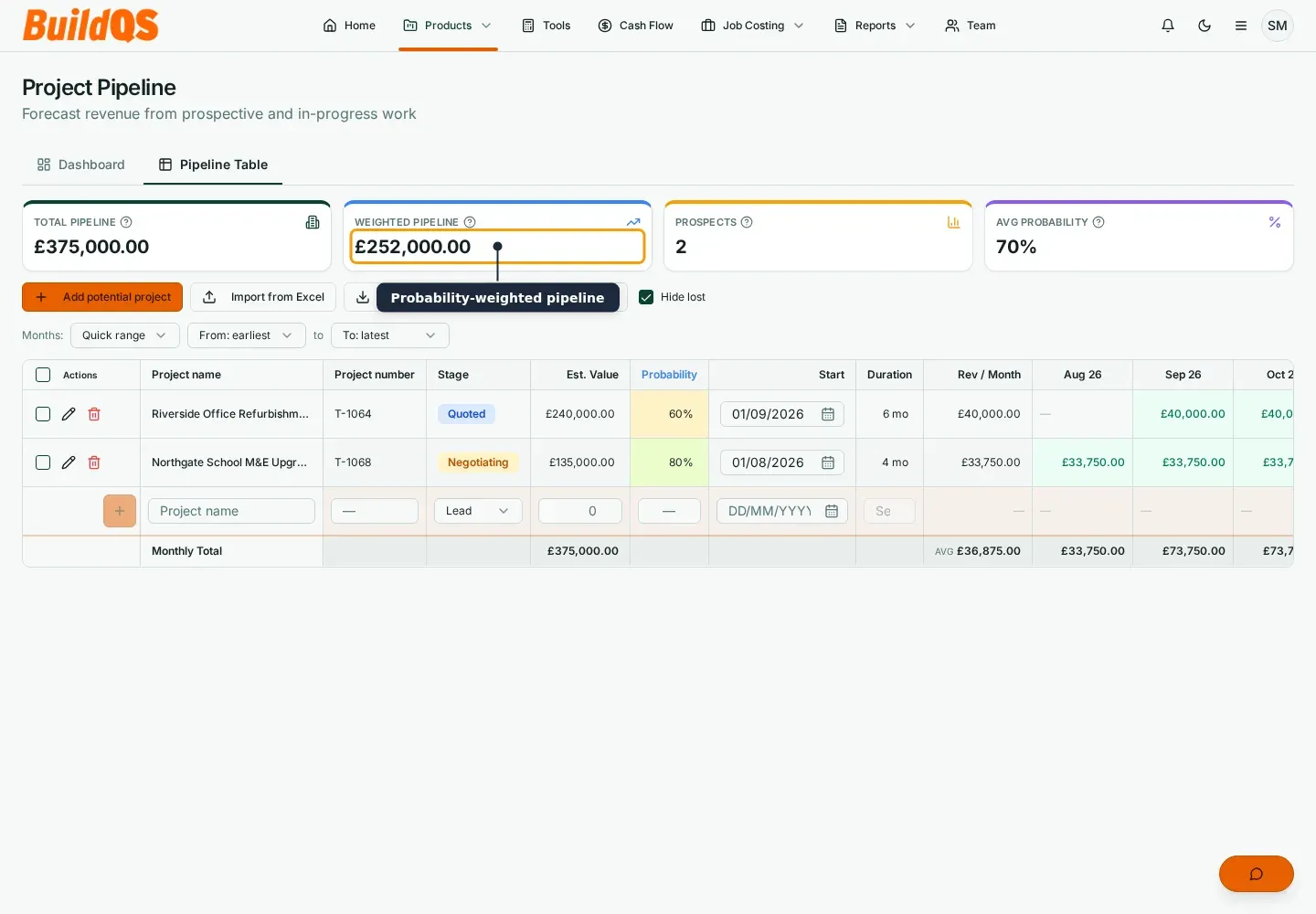Click Import from Excel button

(263, 297)
